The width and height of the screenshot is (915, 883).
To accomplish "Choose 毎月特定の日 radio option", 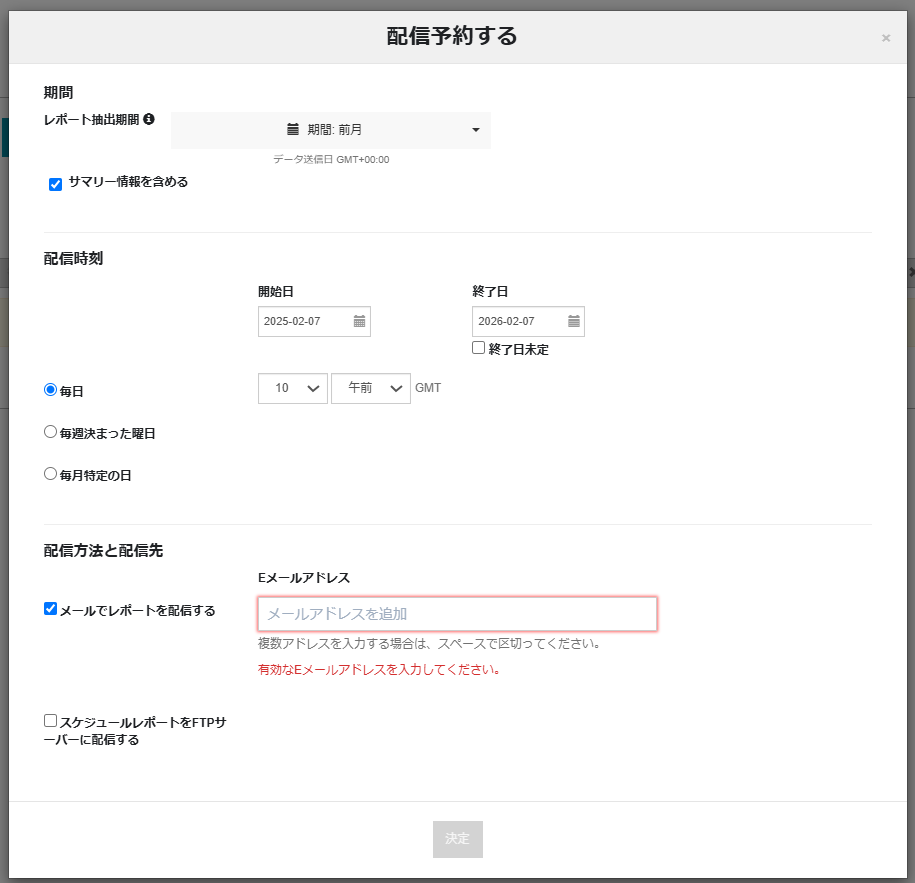I will [x=51, y=474].
